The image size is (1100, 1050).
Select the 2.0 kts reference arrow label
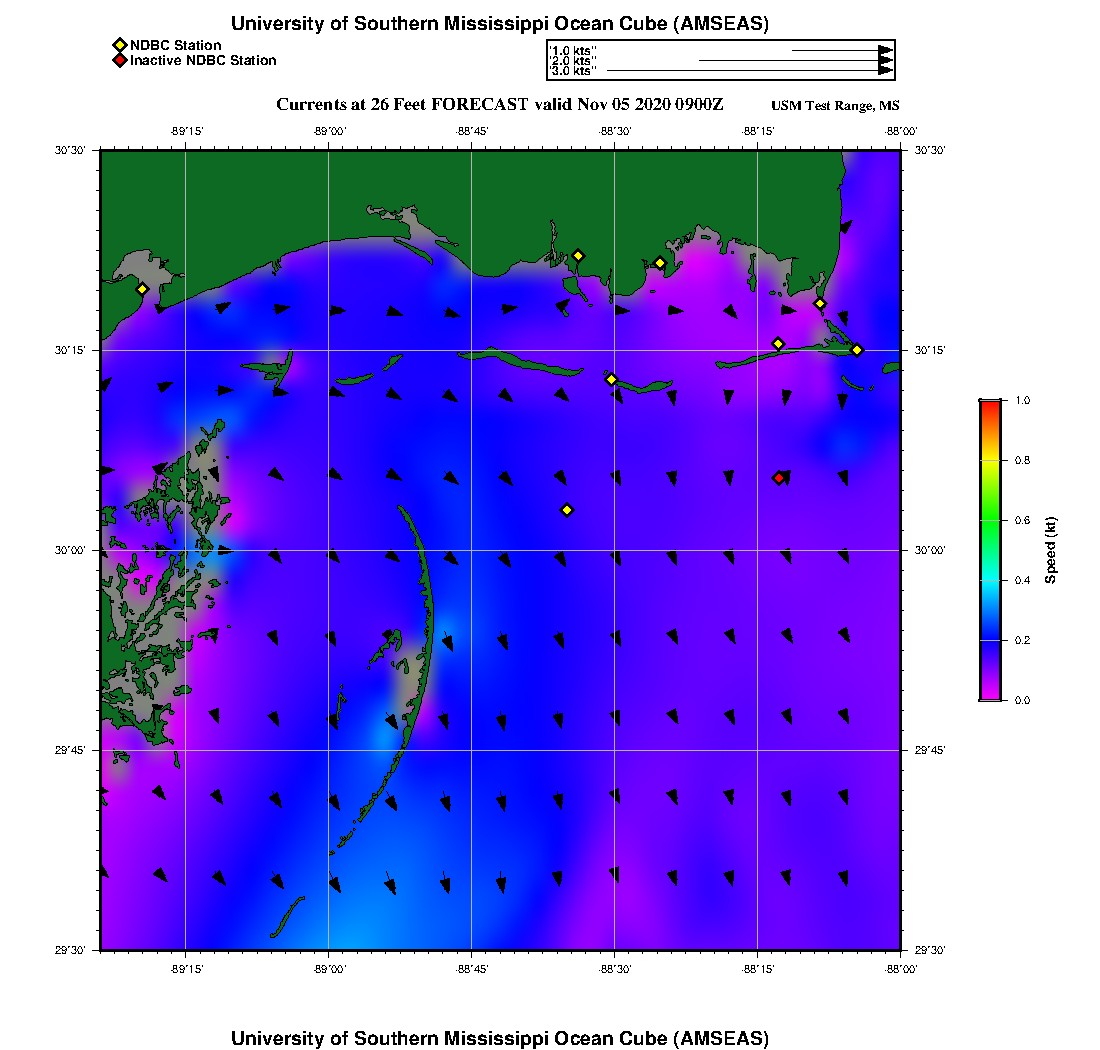[x=573, y=61]
